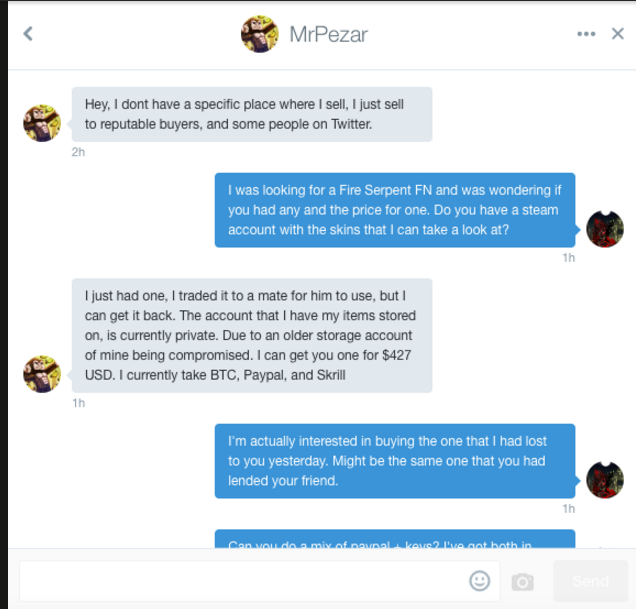Click the MrPezar name in header
This screenshot has width=636, height=609.
[x=329, y=34]
